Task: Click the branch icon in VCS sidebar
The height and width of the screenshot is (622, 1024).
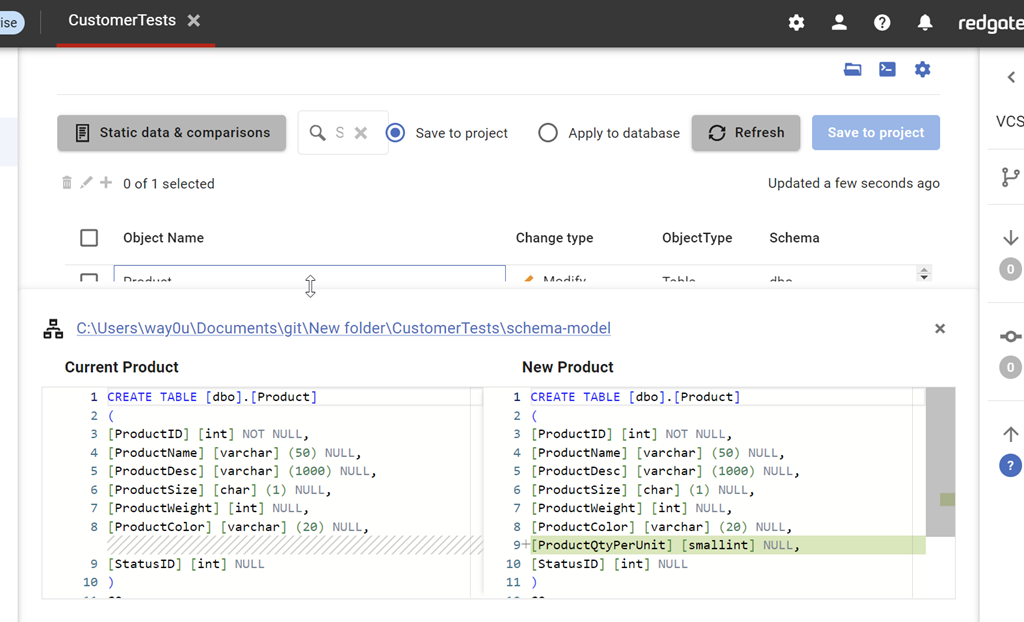Action: point(1010,177)
